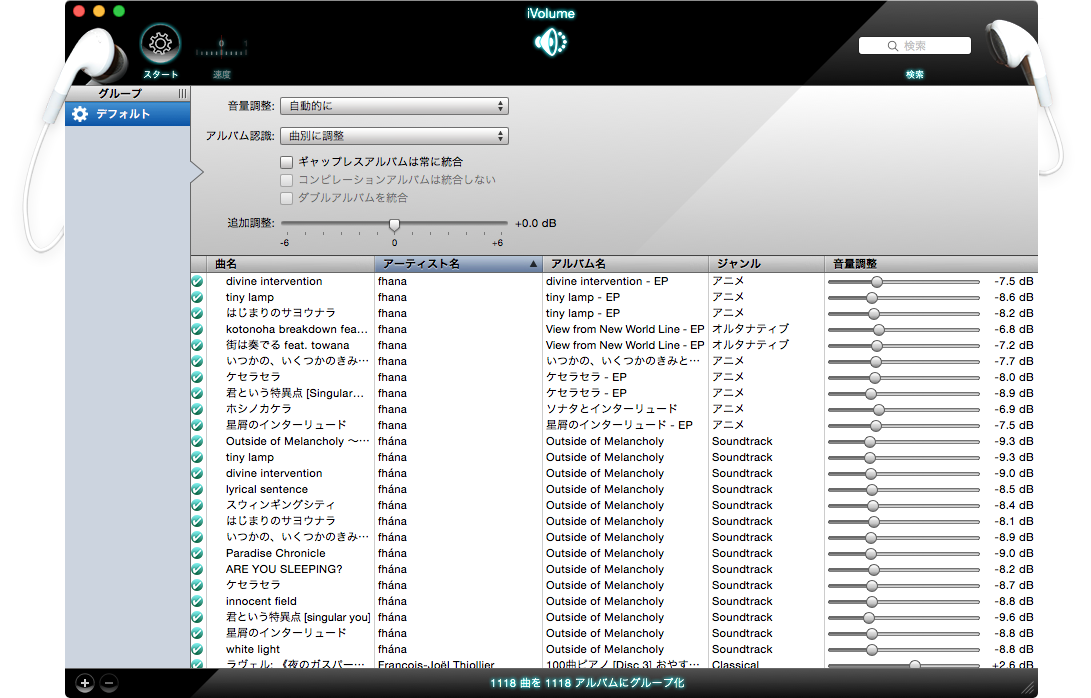1091x698 pixels.
Task: Click the checkmark icon for divine intervention fhana
Action: (198, 281)
